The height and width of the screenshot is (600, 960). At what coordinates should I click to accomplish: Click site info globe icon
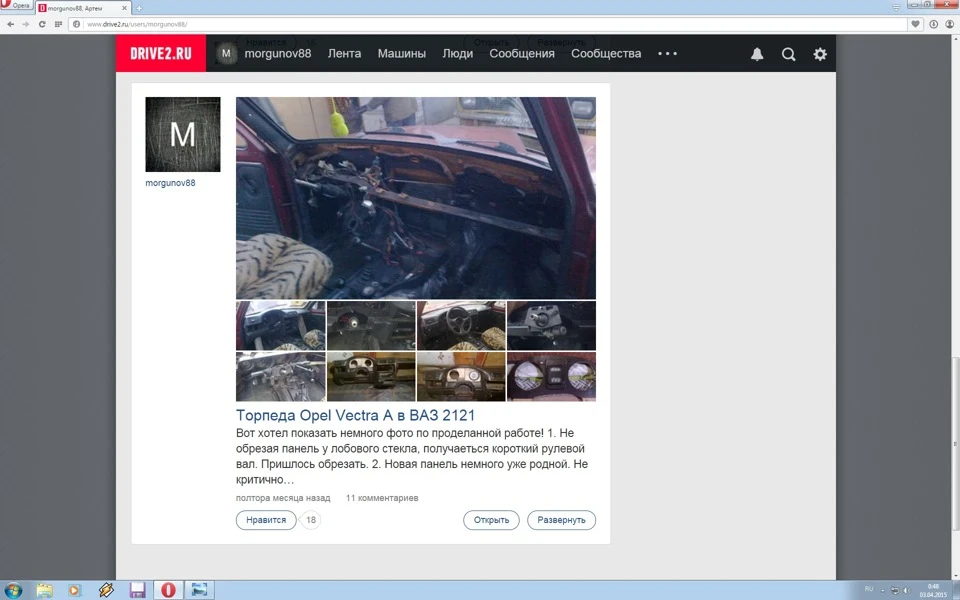(77, 24)
